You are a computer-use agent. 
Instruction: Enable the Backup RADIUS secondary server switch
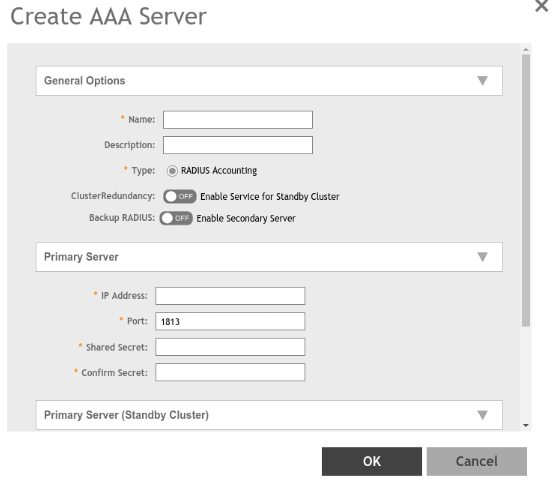[x=176, y=218]
